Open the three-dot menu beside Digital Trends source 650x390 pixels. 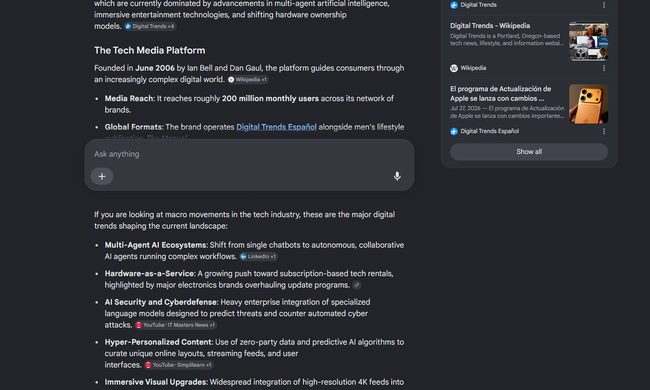point(604,5)
